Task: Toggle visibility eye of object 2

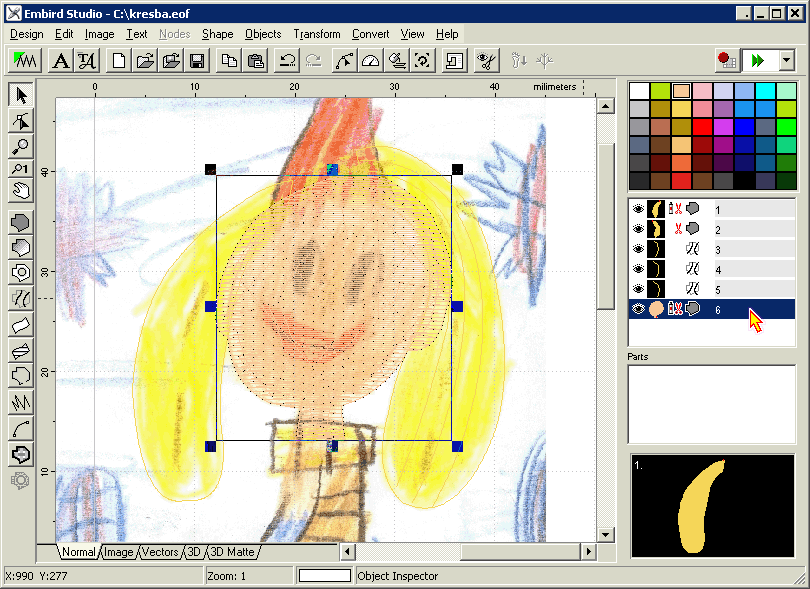Action: (638, 229)
